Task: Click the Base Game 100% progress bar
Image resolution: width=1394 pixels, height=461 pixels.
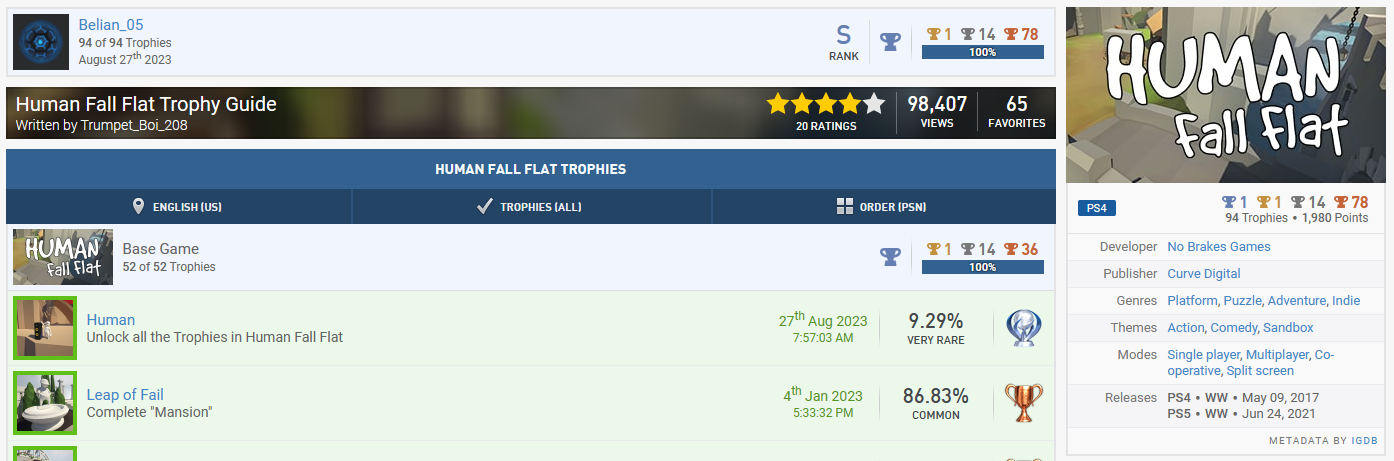Action: (x=982, y=268)
